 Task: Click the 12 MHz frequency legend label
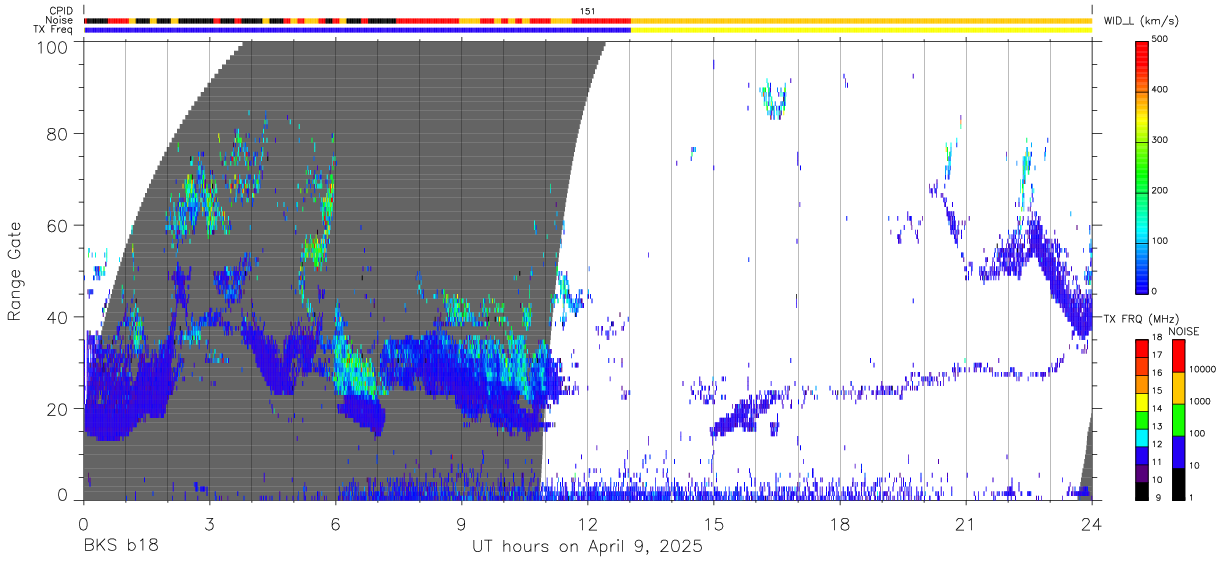1156,444
